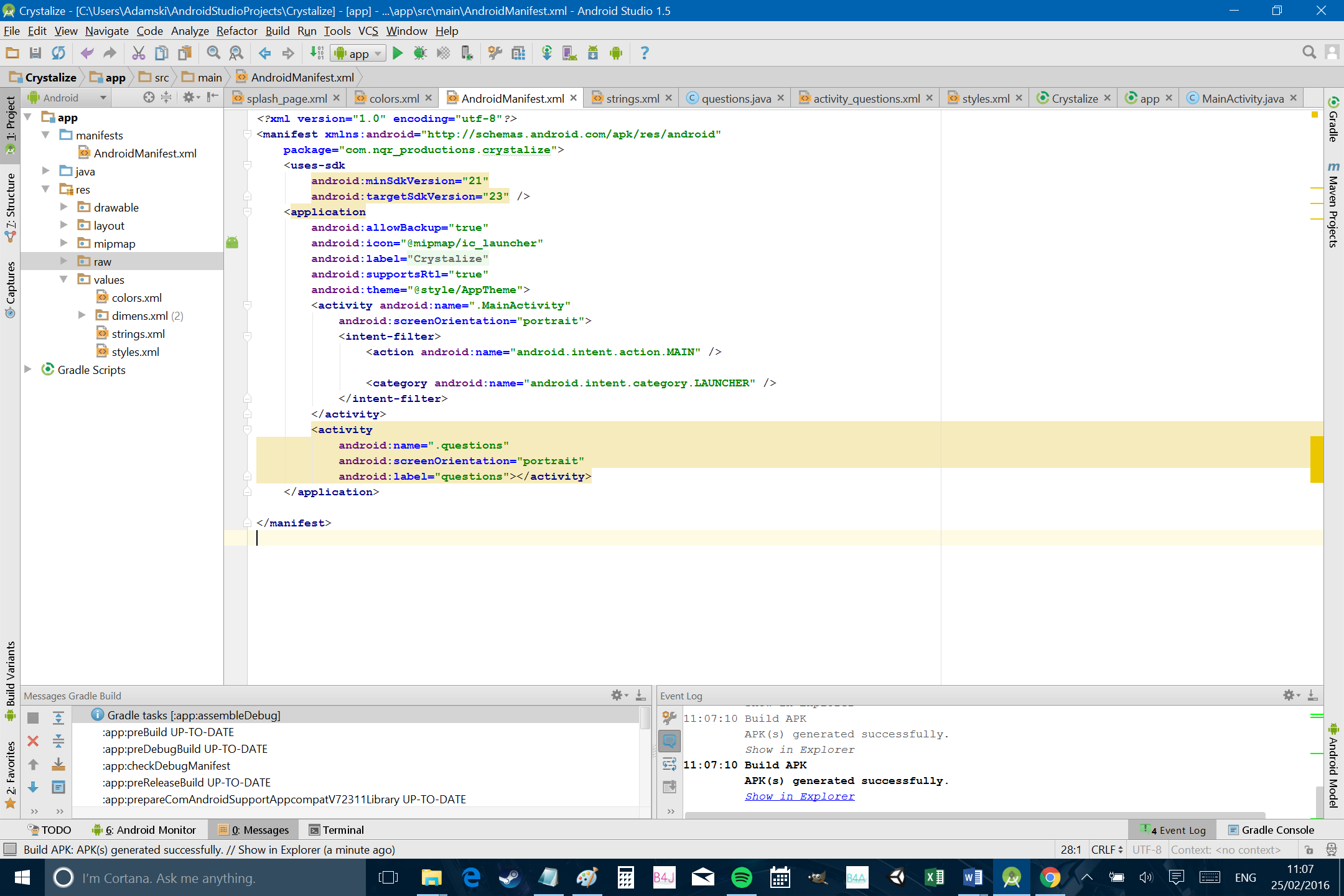The height and width of the screenshot is (896, 1344).
Task: Close Messages panel red X icon
Action: pos(34,741)
